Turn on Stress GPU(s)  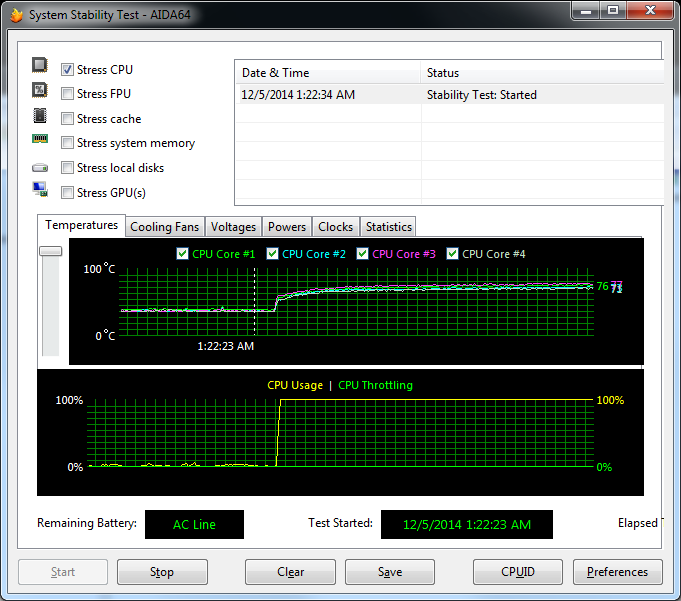67,192
